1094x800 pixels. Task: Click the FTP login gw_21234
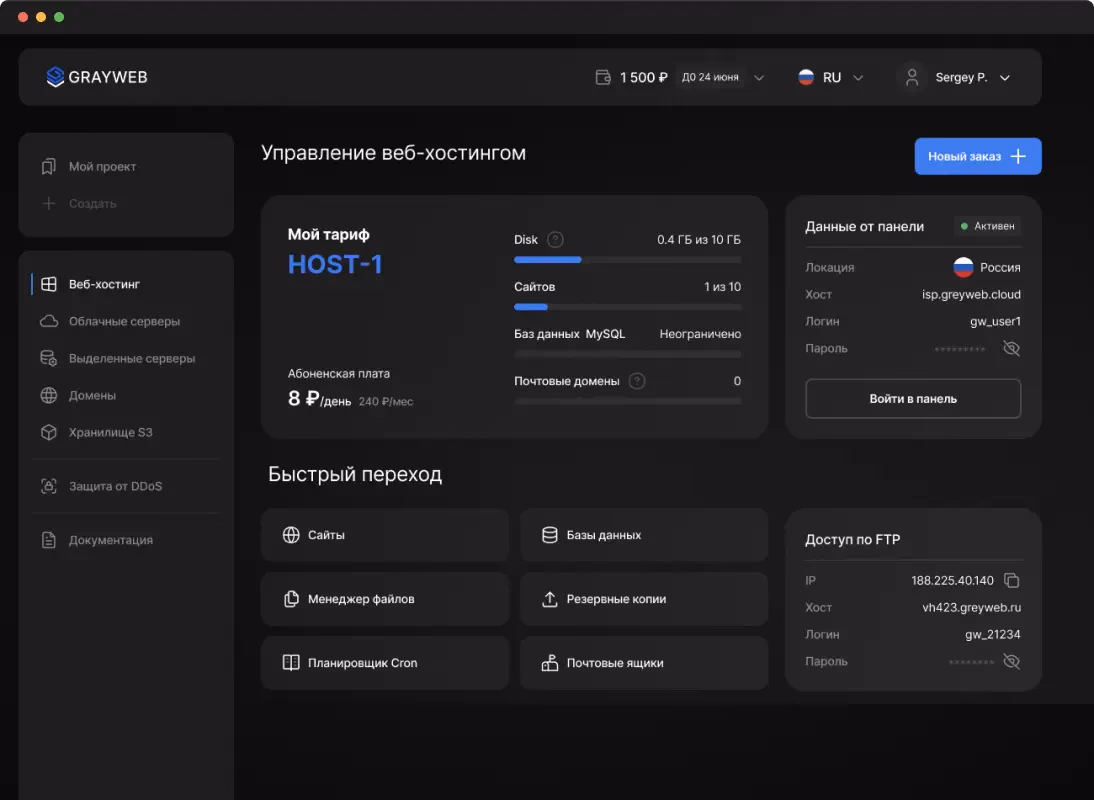993,635
